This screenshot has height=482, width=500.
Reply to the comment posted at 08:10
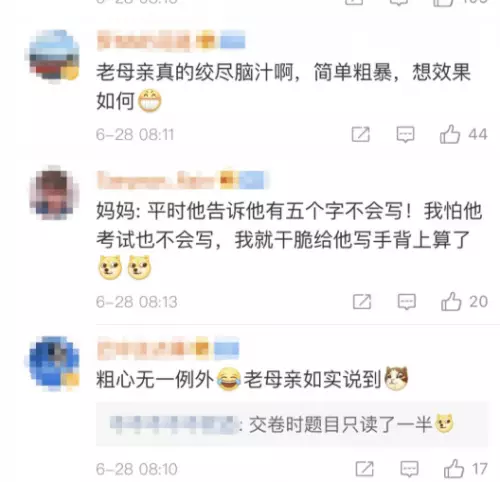click(409, 469)
